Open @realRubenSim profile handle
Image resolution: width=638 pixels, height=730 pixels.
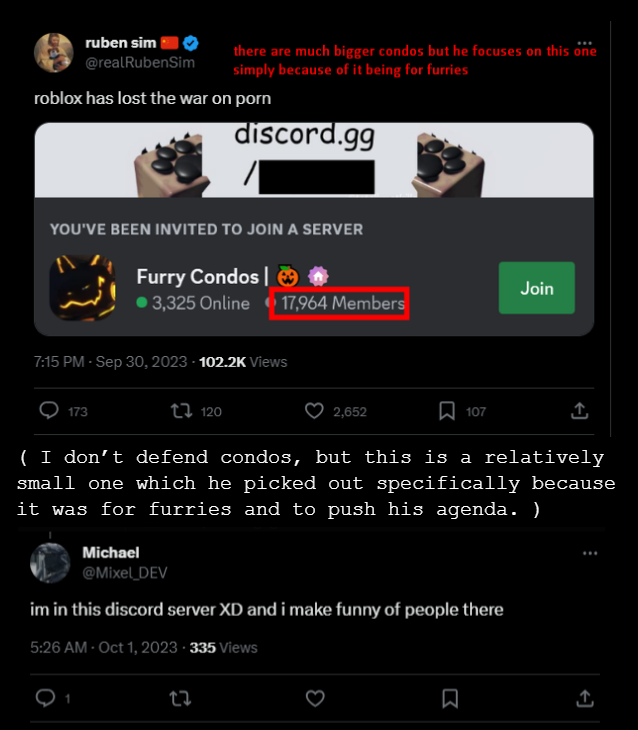click(x=140, y=62)
